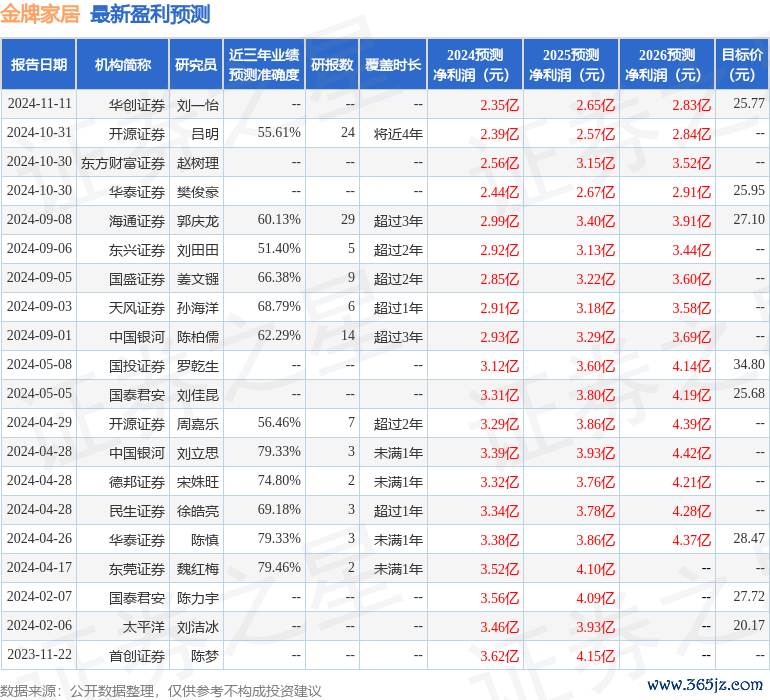This screenshot has width=770, height=700.
Task: Click the 2024预测净利润 column header
Action: 475,65
